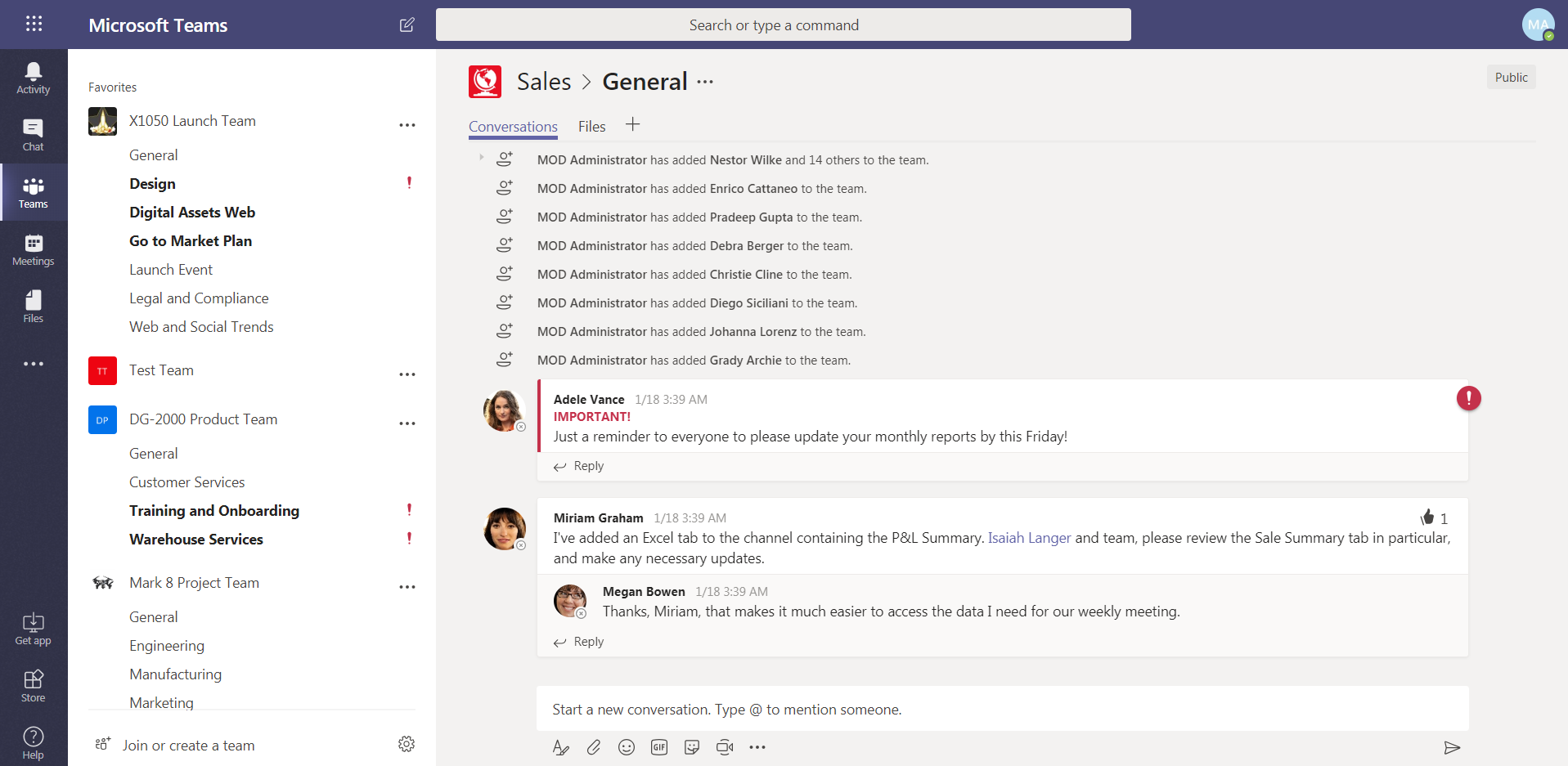Open the Activity bell icon

pyautogui.click(x=34, y=78)
